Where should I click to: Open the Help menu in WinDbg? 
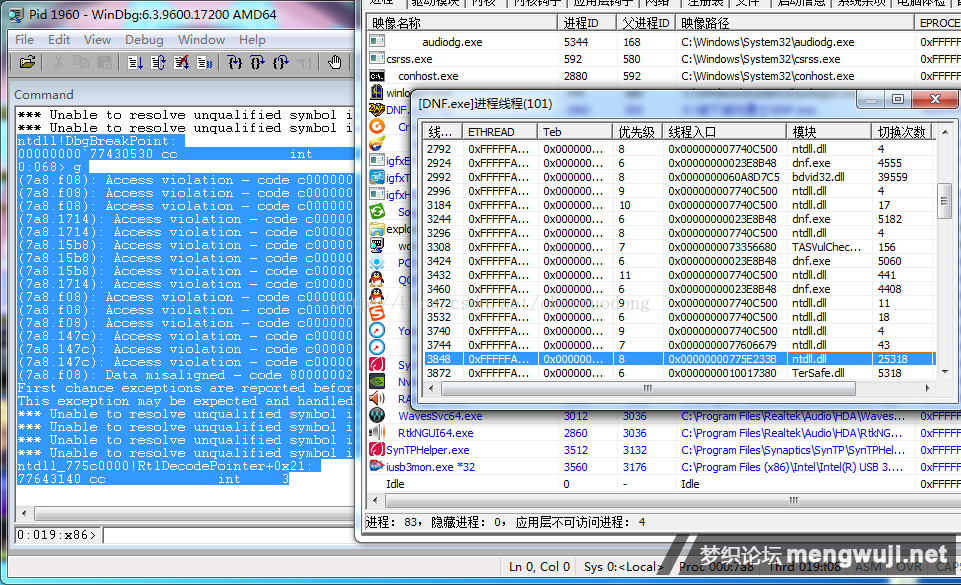coord(253,40)
